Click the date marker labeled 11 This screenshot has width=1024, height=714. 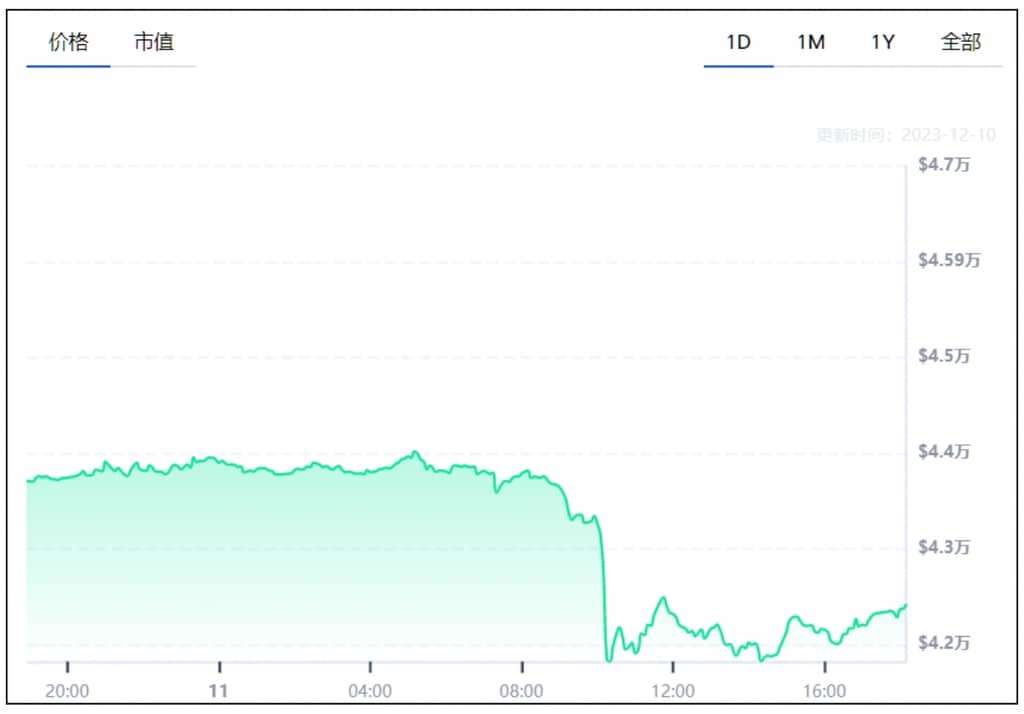[219, 691]
